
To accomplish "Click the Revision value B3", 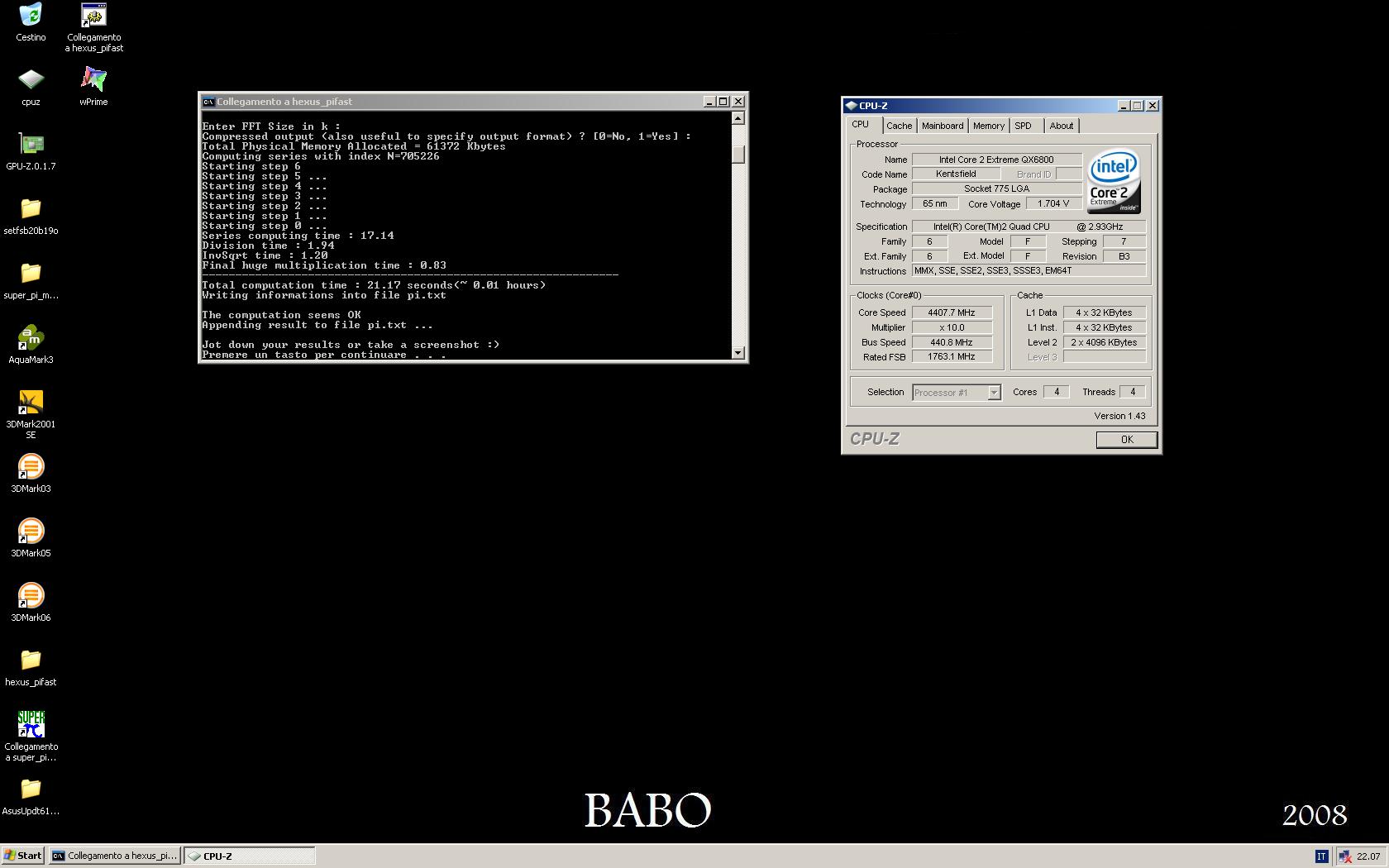I will click(1124, 257).
